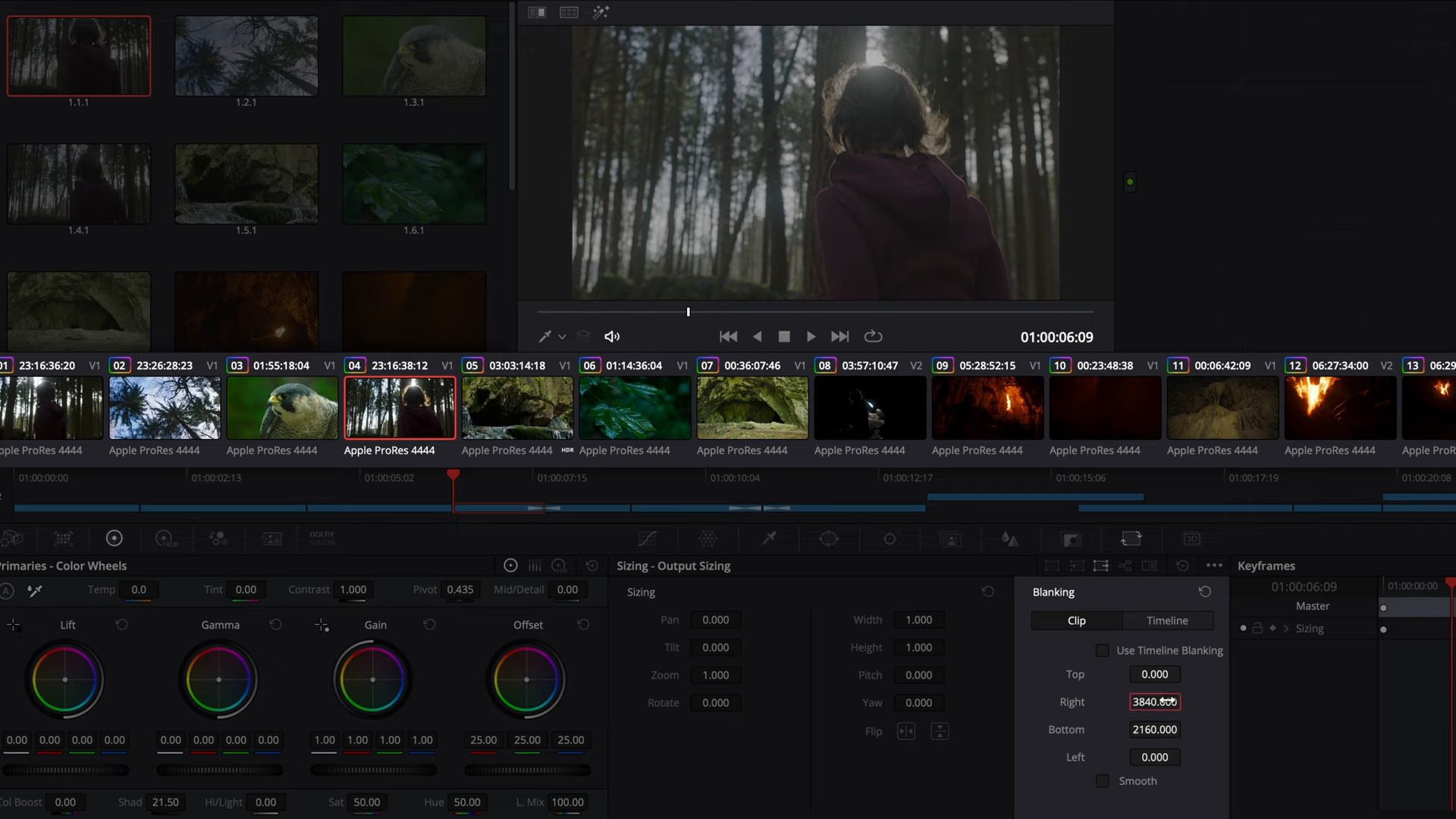Enable the Use Timeline Blanking checkbox
The height and width of the screenshot is (819, 1456).
coord(1103,650)
